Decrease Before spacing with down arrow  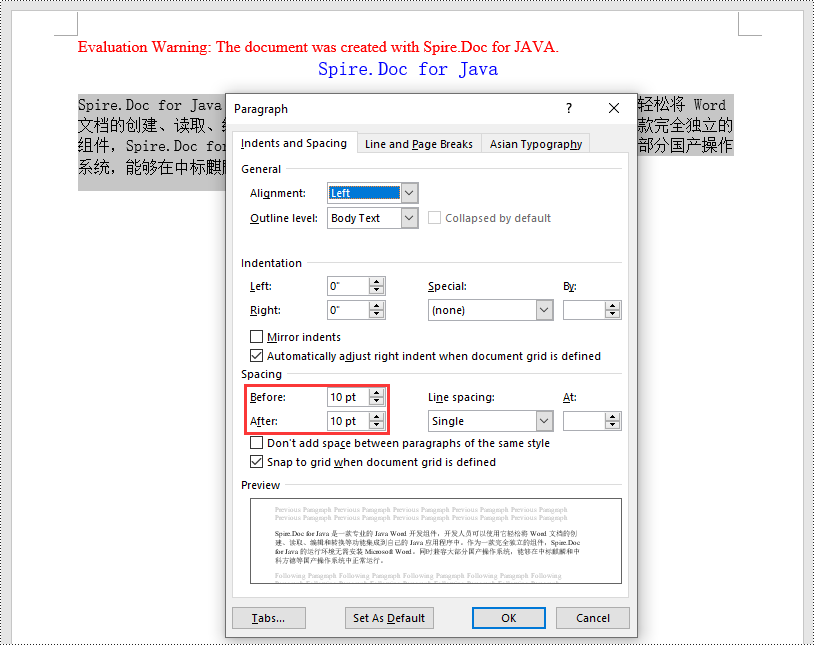point(376,401)
